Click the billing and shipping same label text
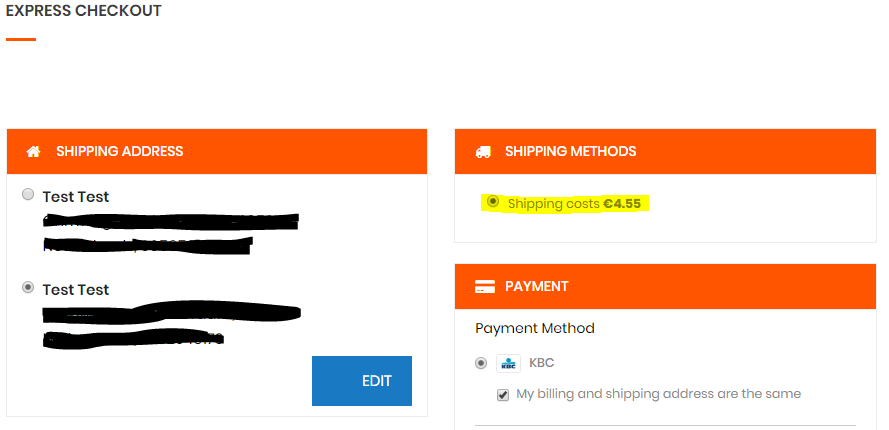 [x=658, y=394]
